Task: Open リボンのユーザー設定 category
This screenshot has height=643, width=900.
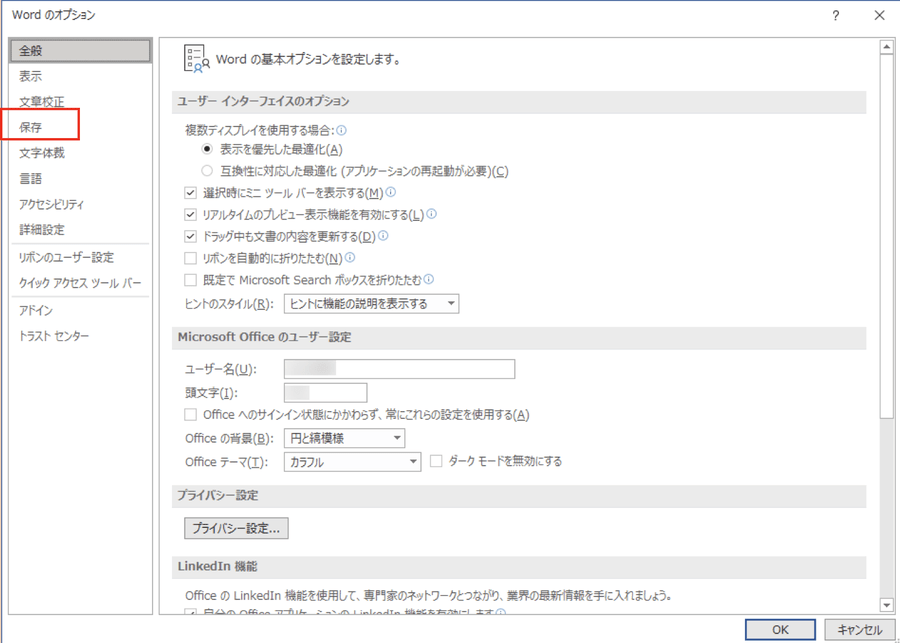Action: tap(80, 258)
